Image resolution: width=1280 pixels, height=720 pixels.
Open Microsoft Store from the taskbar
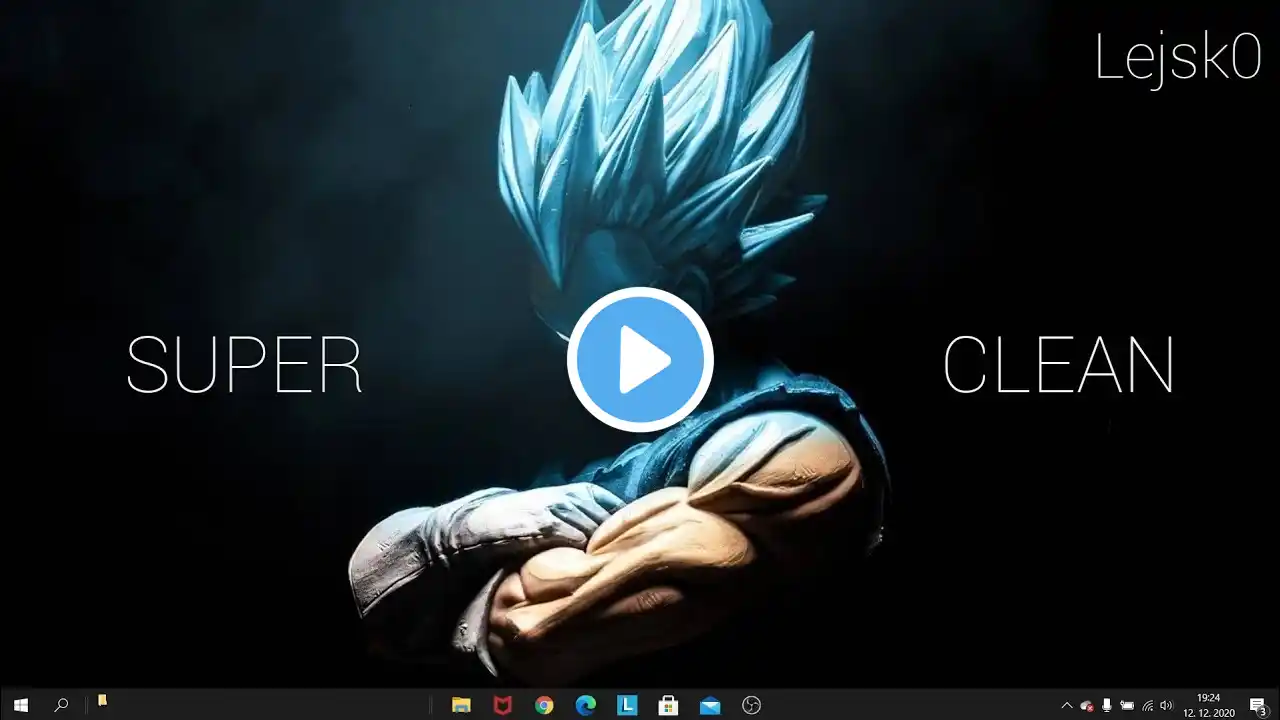click(668, 705)
